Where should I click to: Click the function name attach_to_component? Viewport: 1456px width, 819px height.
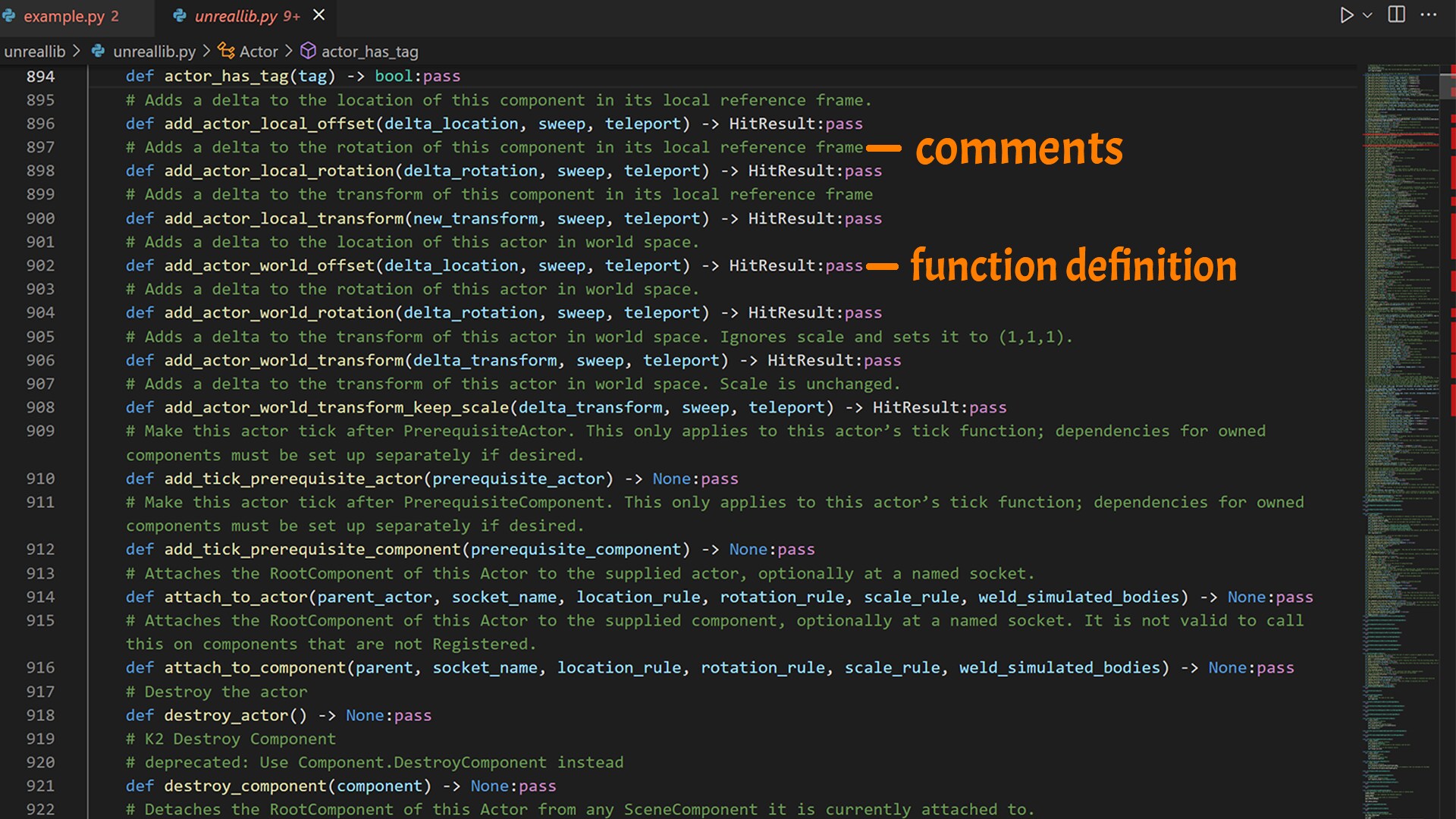click(255, 667)
